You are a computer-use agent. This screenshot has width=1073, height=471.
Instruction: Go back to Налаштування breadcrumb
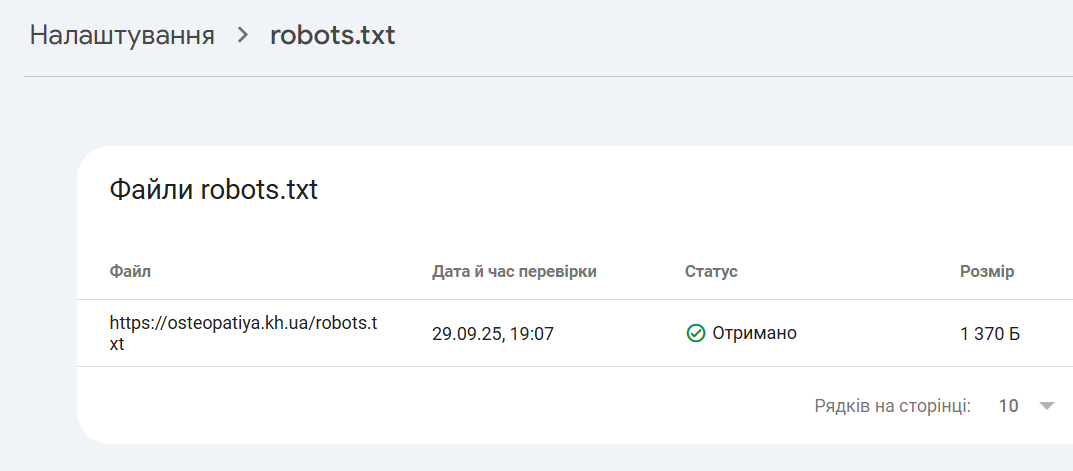122,36
